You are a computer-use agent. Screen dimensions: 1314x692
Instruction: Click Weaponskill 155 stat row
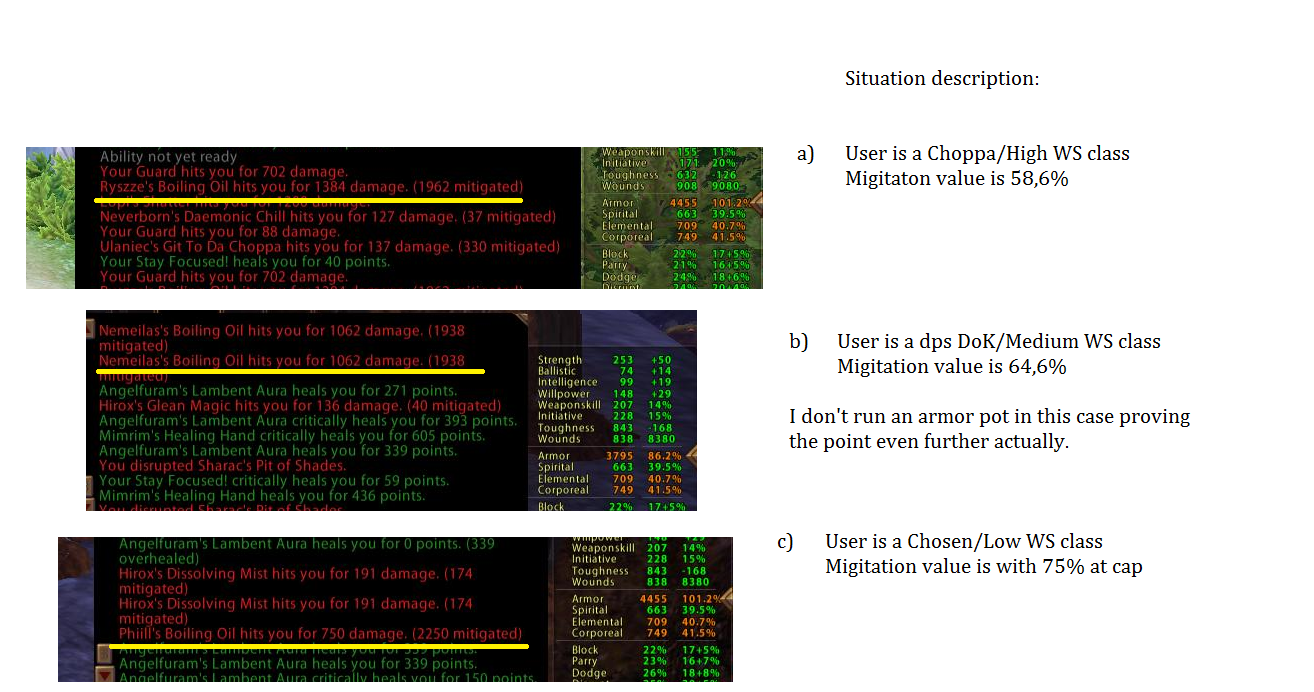click(670, 154)
